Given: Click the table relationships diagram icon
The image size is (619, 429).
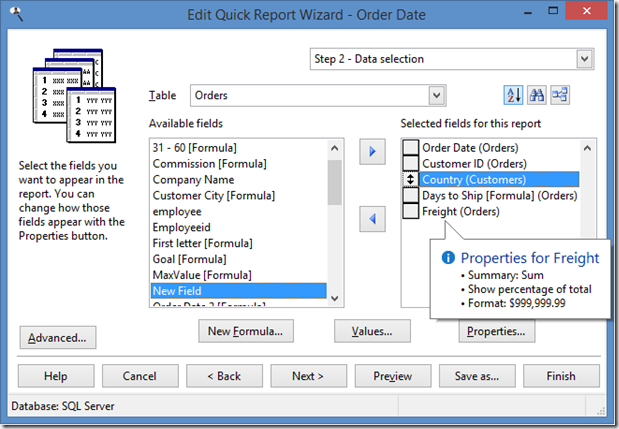Looking at the screenshot, I should click(x=560, y=95).
